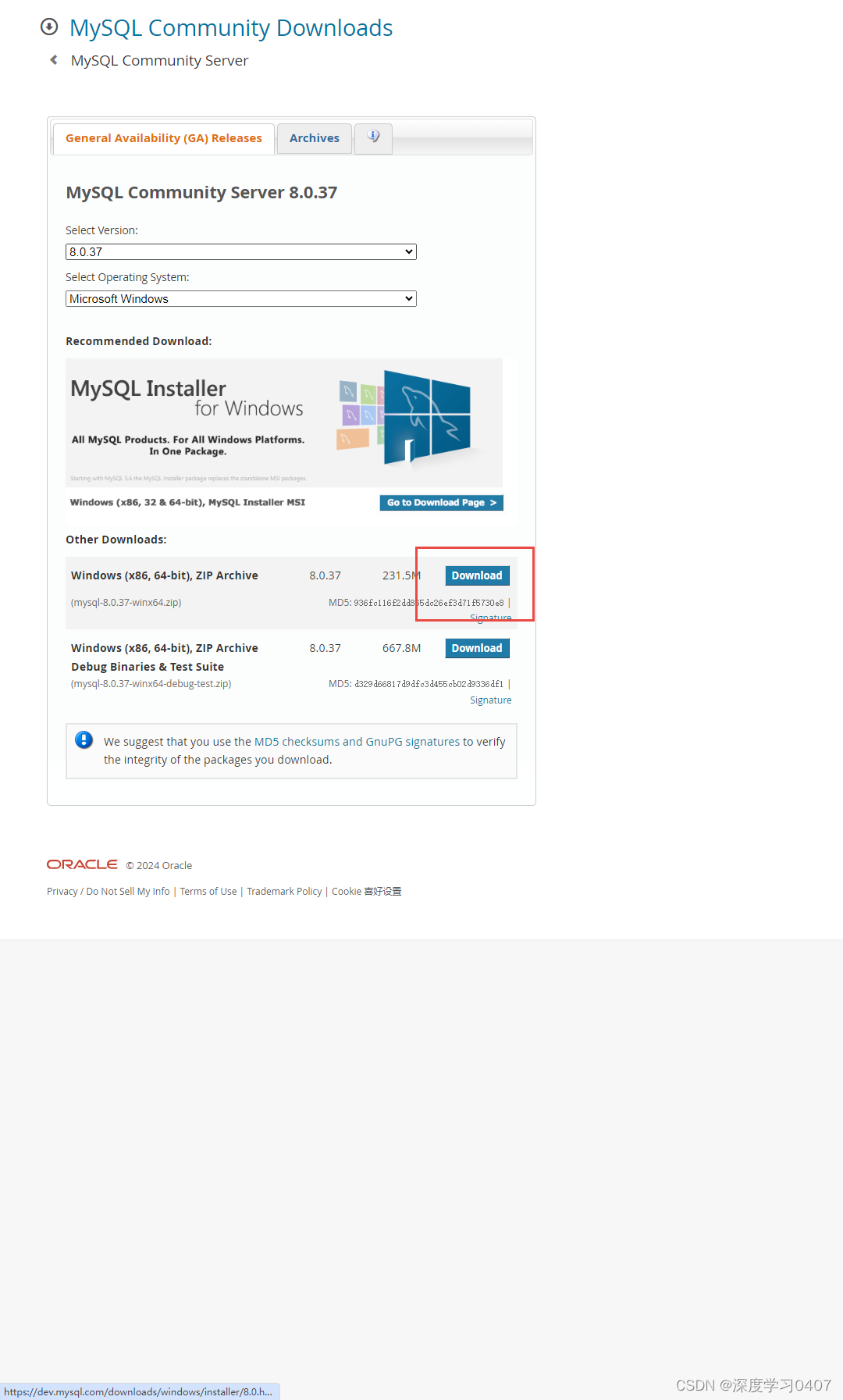Screen dimensions: 843x1400
Task: Click the Oracle logo in footer
Action: pos(82,864)
